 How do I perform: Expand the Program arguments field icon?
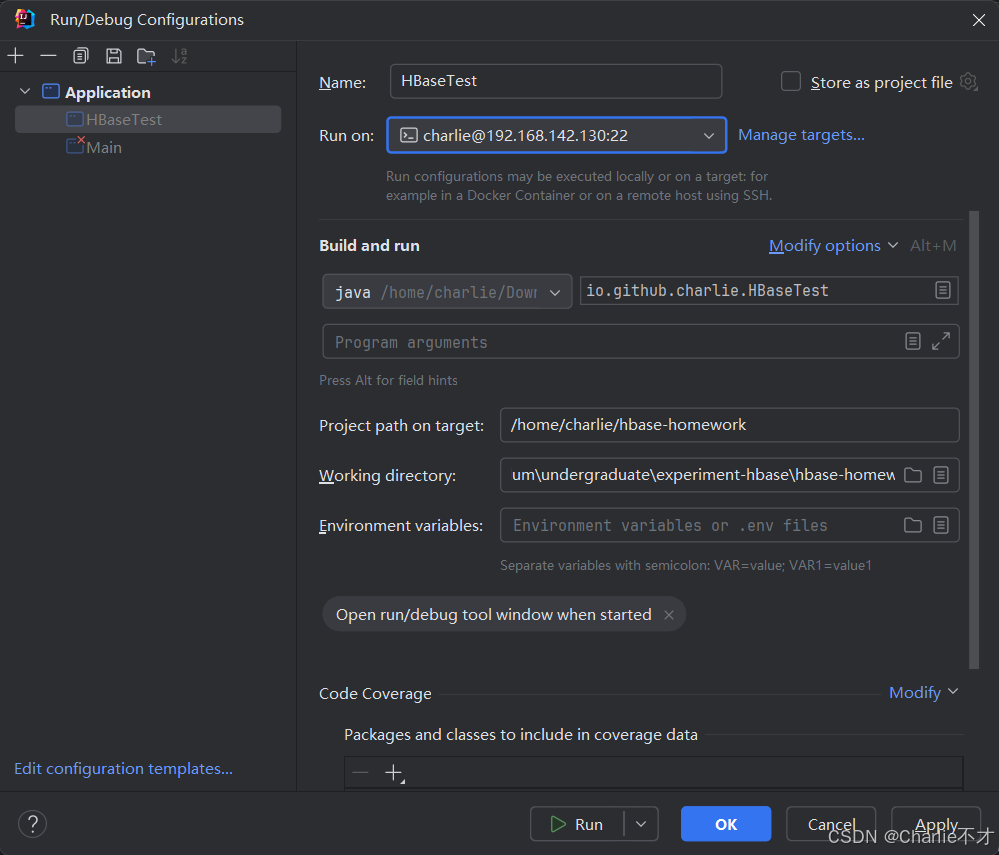pos(941,341)
